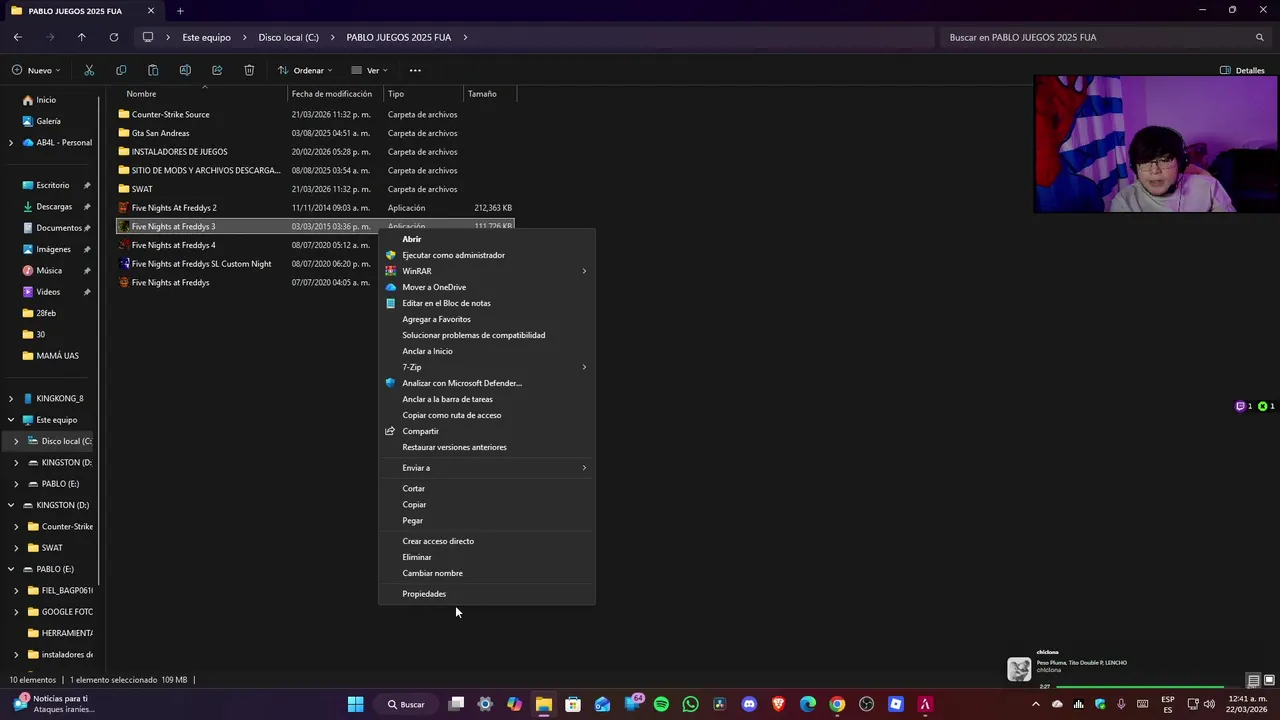The height and width of the screenshot is (720, 1280).
Task: Select the Counter-Strike Source folder row
Action: [315, 114]
